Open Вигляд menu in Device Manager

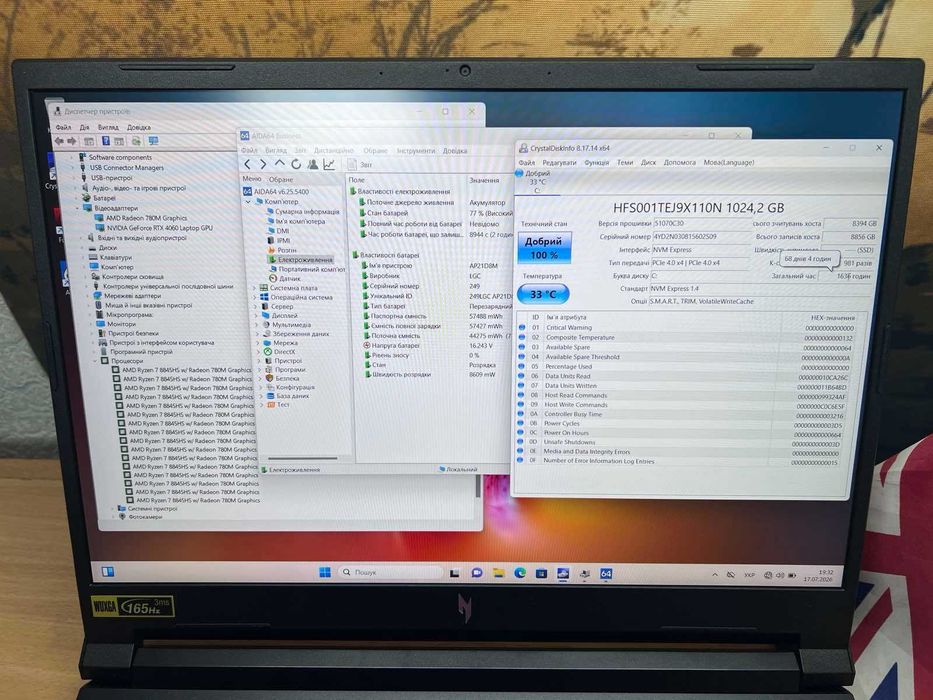(x=108, y=127)
